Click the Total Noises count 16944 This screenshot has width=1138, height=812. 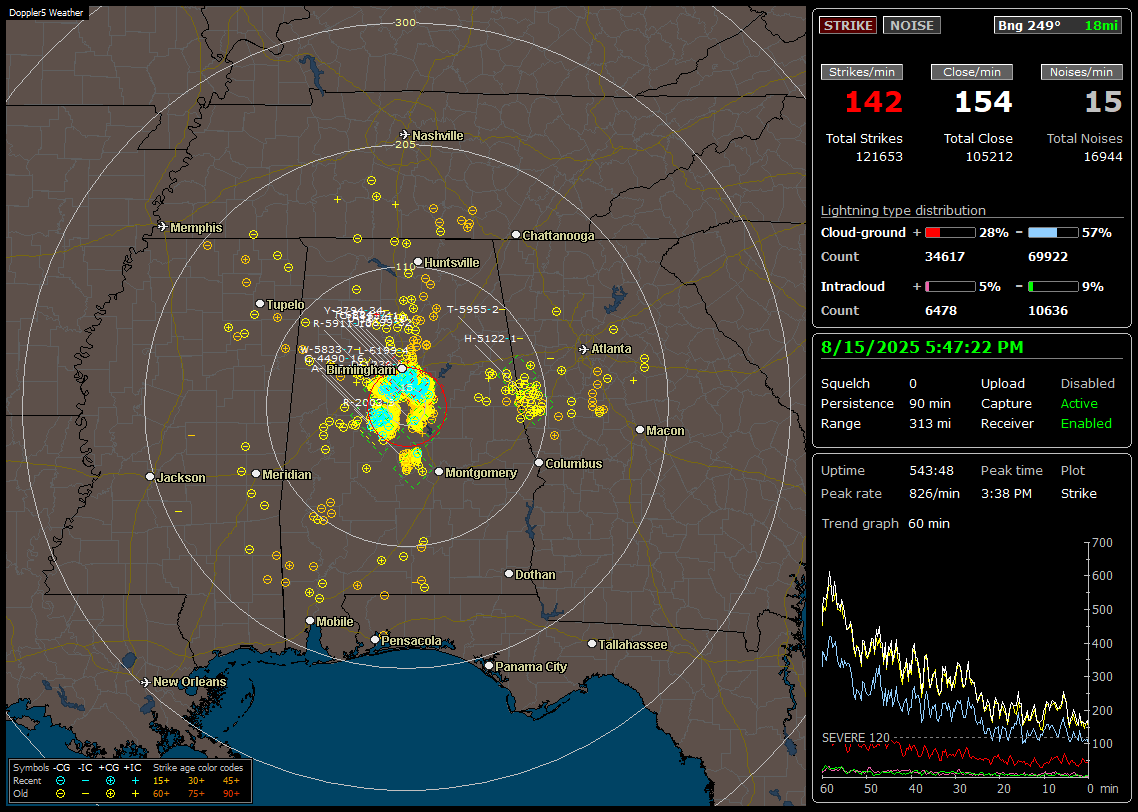click(x=1103, y=157)
